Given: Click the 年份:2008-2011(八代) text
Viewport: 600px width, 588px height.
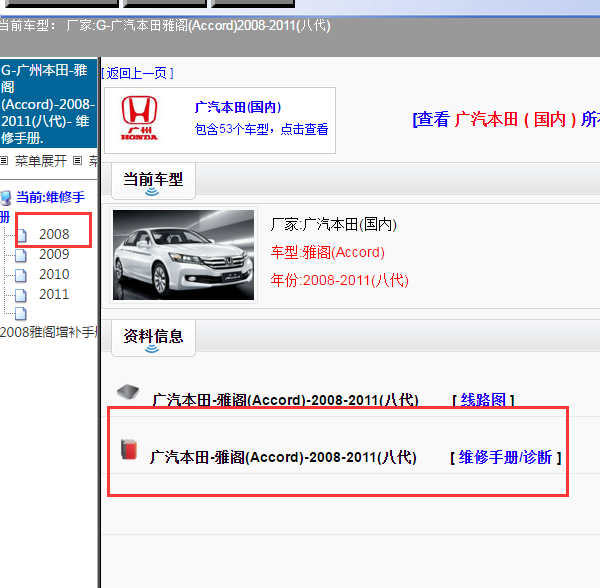Looking at the screenshot, I should pyautogui.click(x=339, y=280).
